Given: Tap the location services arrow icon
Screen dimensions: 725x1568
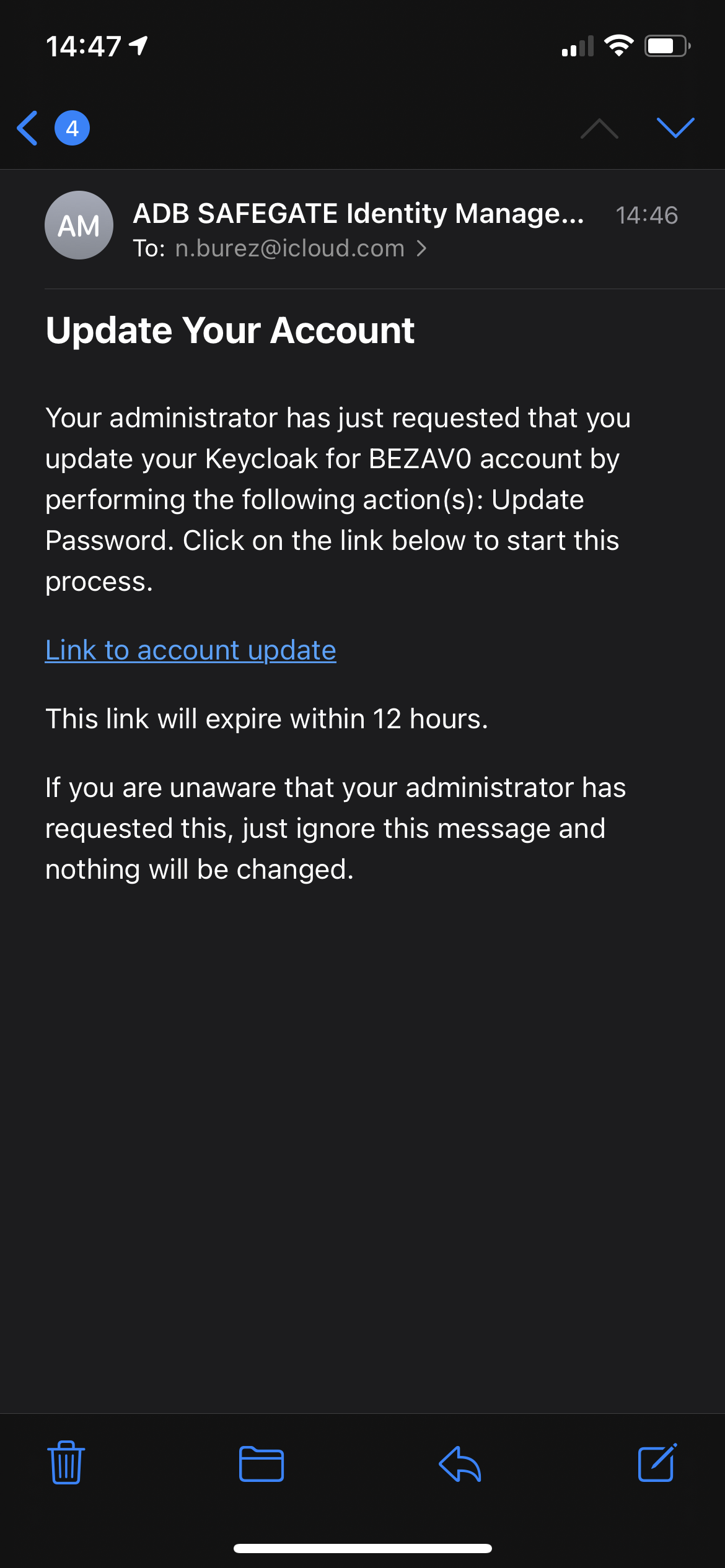Looking at the screenshot, I should click(138, 45).
